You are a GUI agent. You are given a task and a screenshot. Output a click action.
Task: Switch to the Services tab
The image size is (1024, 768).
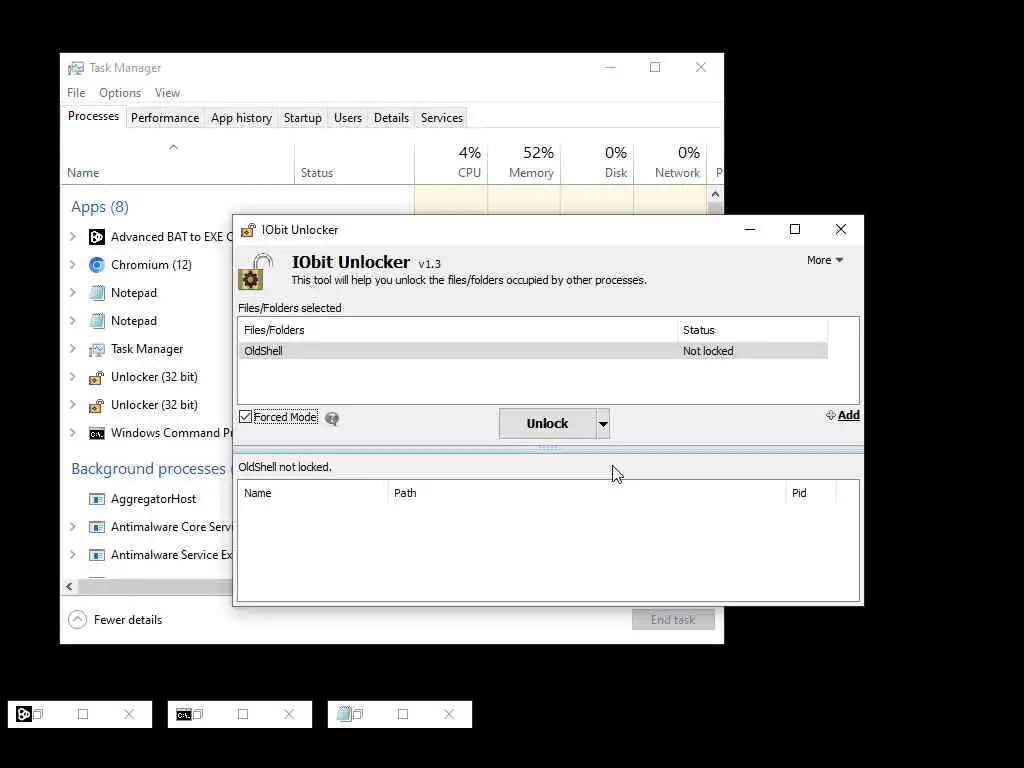click(x=441, y=118)
